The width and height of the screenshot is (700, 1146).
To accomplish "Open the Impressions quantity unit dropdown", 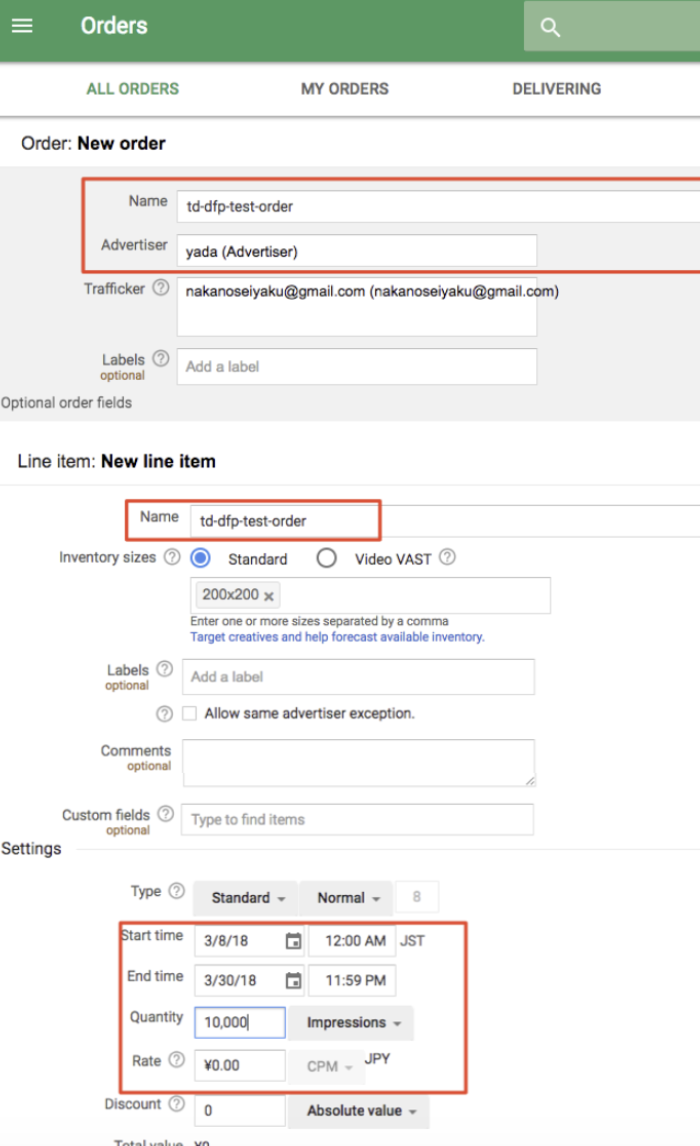I will 353,1023.
